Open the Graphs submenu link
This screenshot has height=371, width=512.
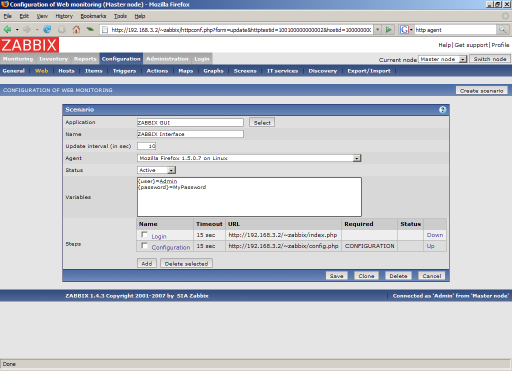point(213,71)
